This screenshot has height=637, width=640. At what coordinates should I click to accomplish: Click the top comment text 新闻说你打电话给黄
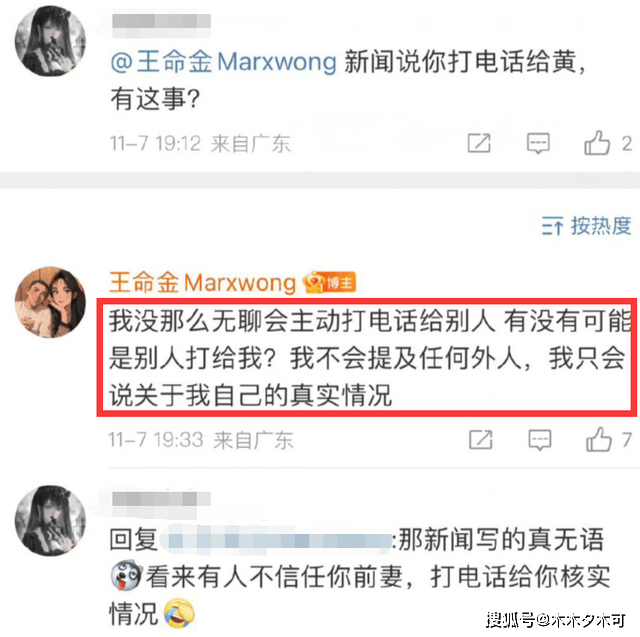(460, 62)
